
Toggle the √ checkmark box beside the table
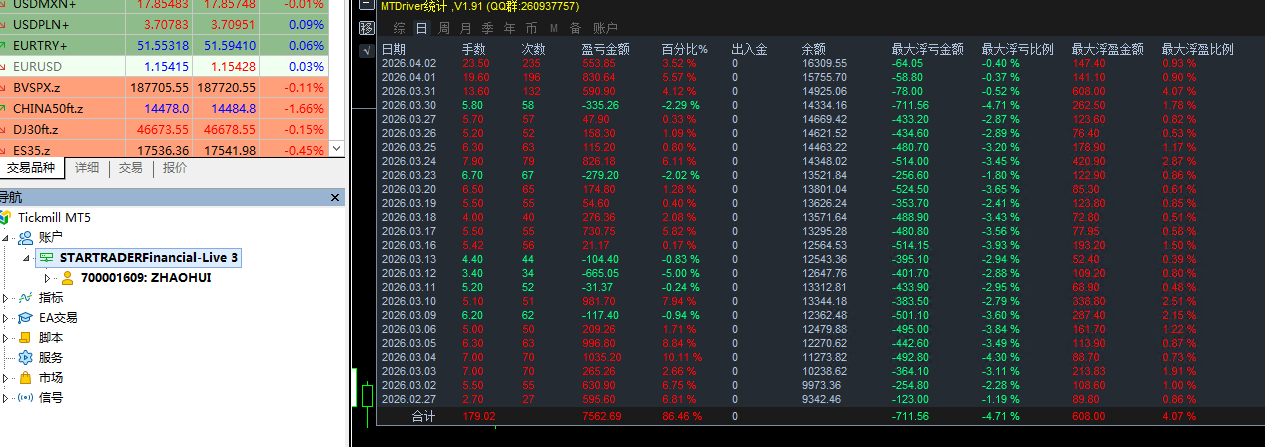(366, 49)
